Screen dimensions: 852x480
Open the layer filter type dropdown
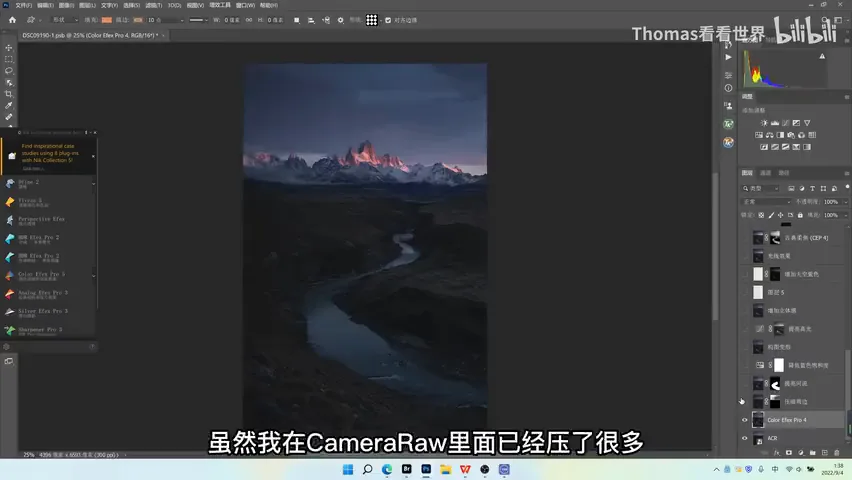pyautogui.click(x=761, y=188)
